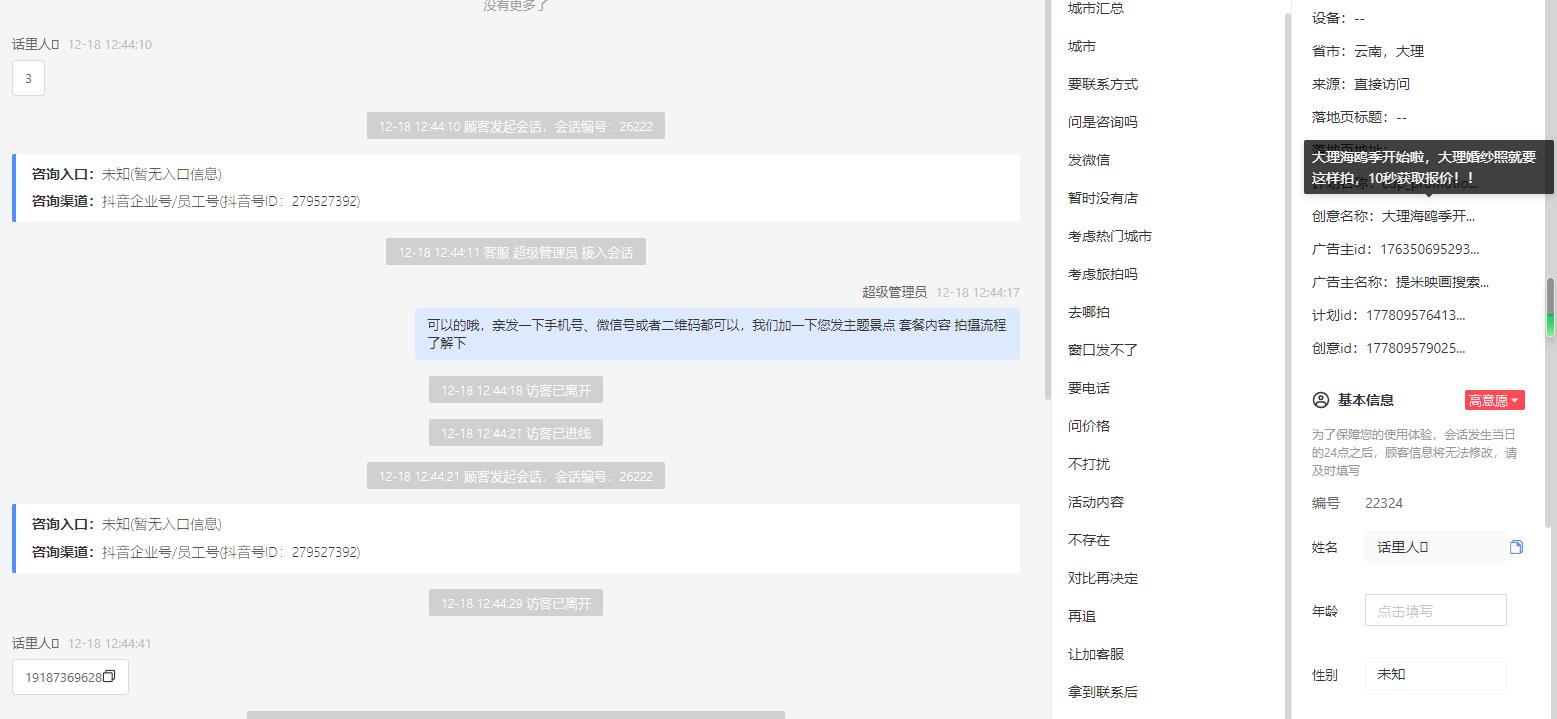The width and height of the screenshot is (1557, 719).
Task: Click the chat area scrollbar
Action: click(1047, 200)
